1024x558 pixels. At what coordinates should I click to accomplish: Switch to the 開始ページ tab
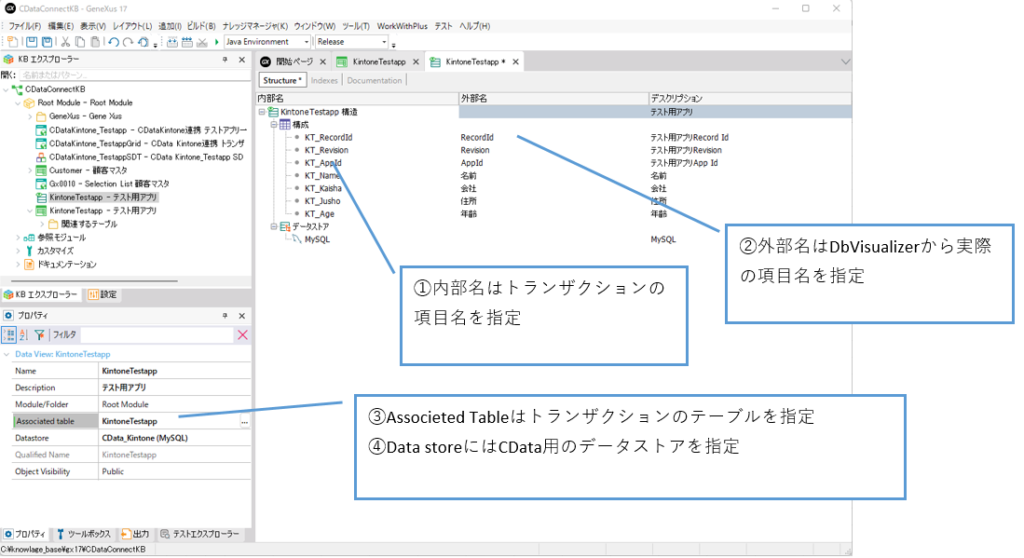point(294,62)
